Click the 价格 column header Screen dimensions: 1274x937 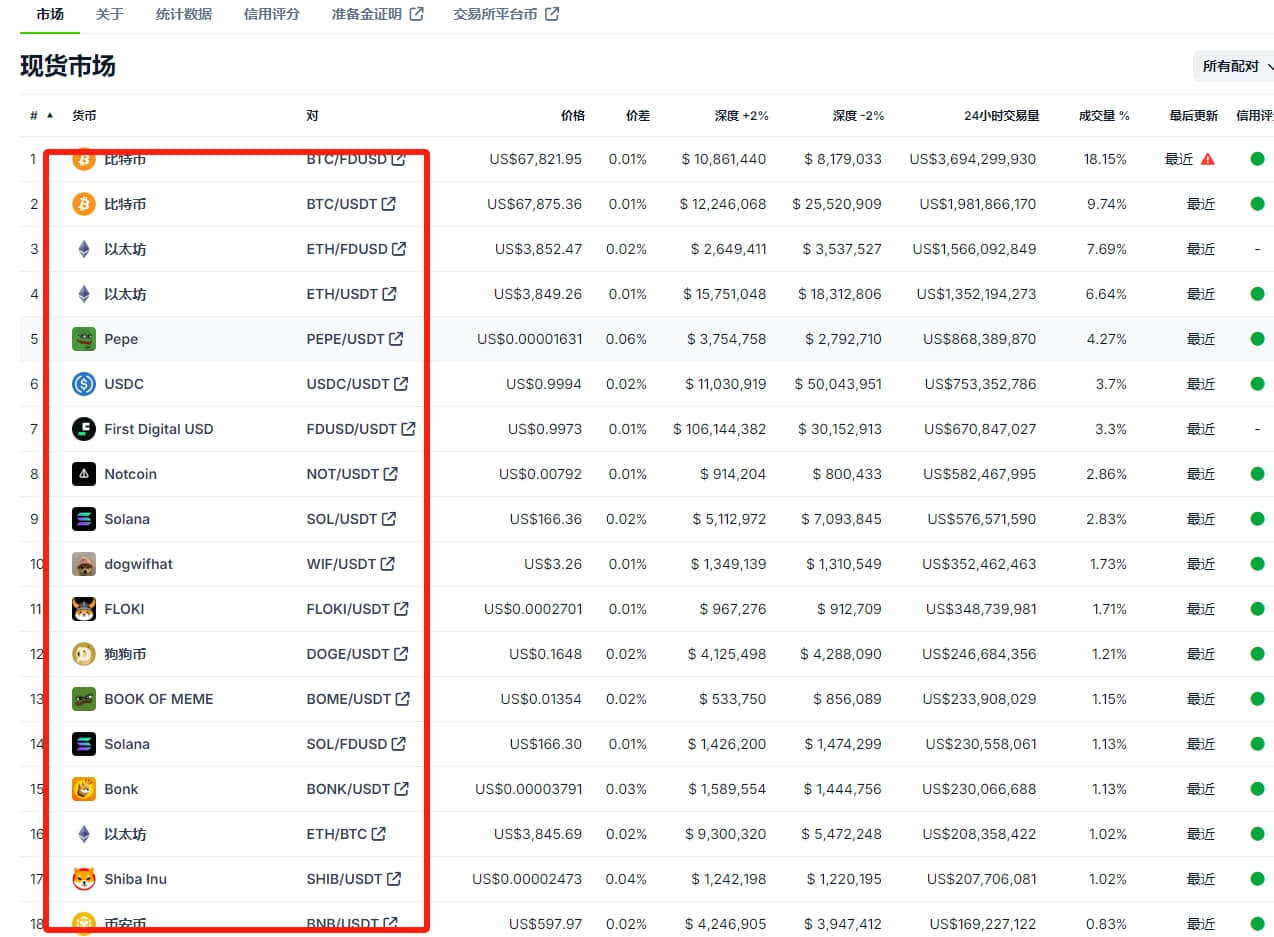(573, 116)
